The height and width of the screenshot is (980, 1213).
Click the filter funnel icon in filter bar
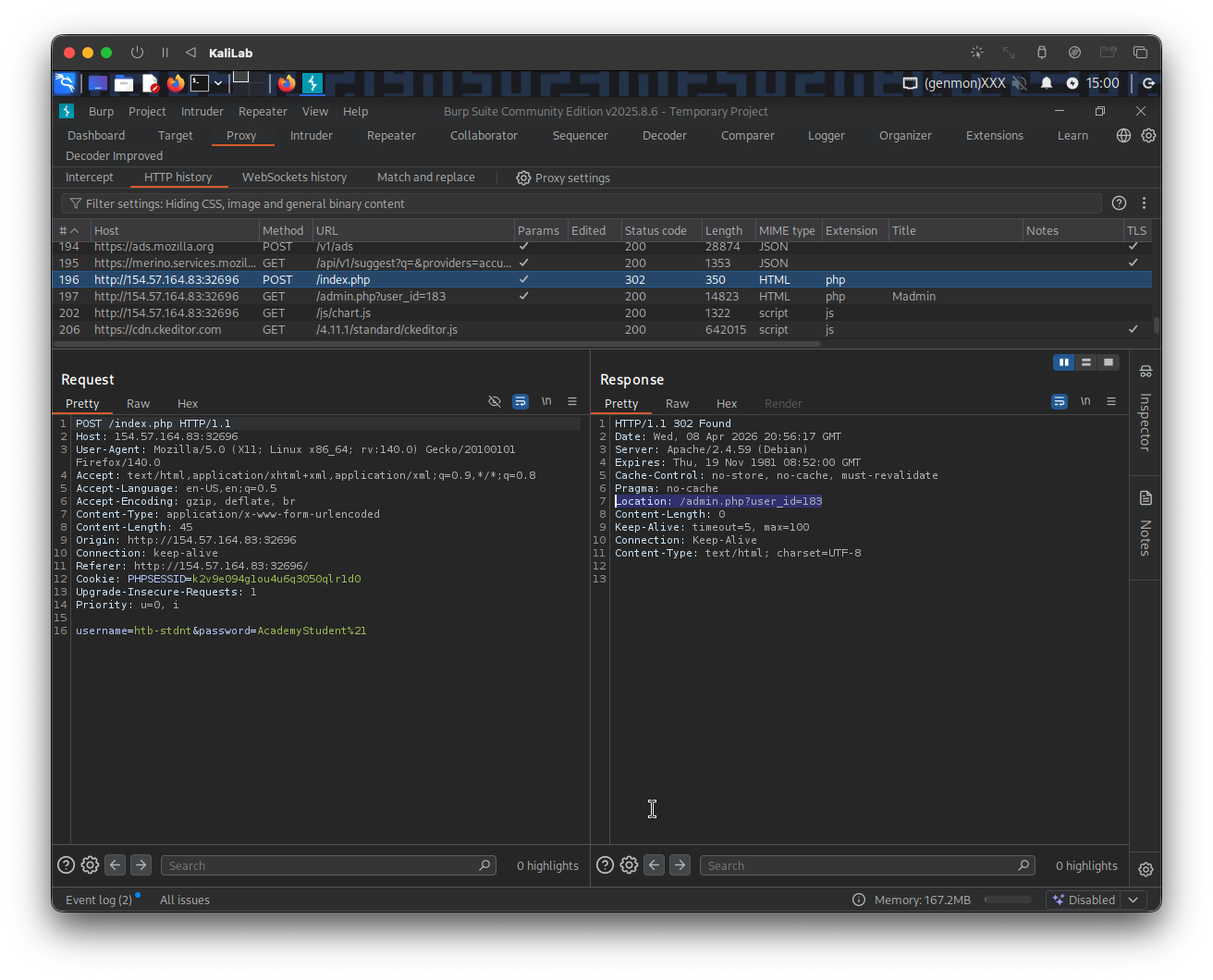pyautogui.click(x=75, y=203)
